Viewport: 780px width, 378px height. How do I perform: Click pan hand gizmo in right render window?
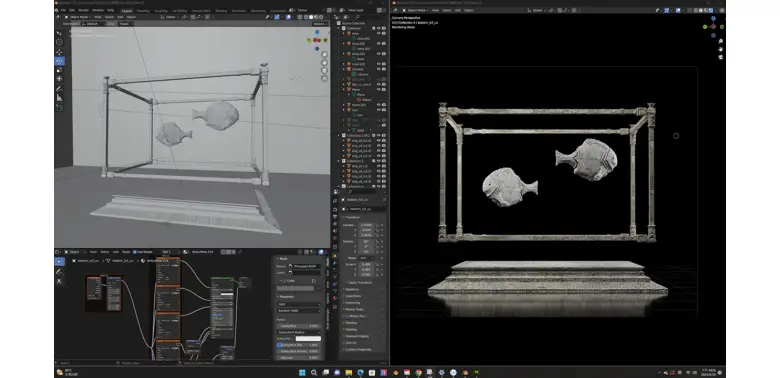[x=720, y=49]
